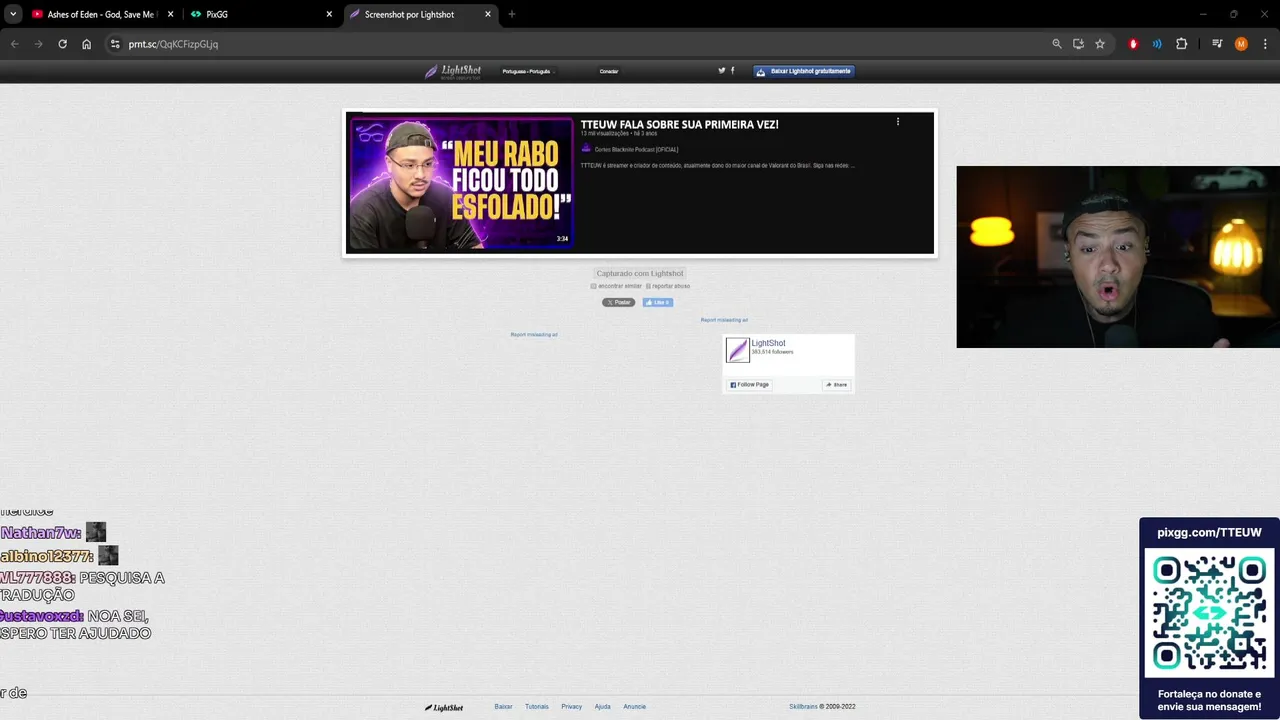Image resolution: width=1280 pixels, height=720 pixels.
Task: Open the red hand ad-blocker extension
Action: pos(1133,44)
